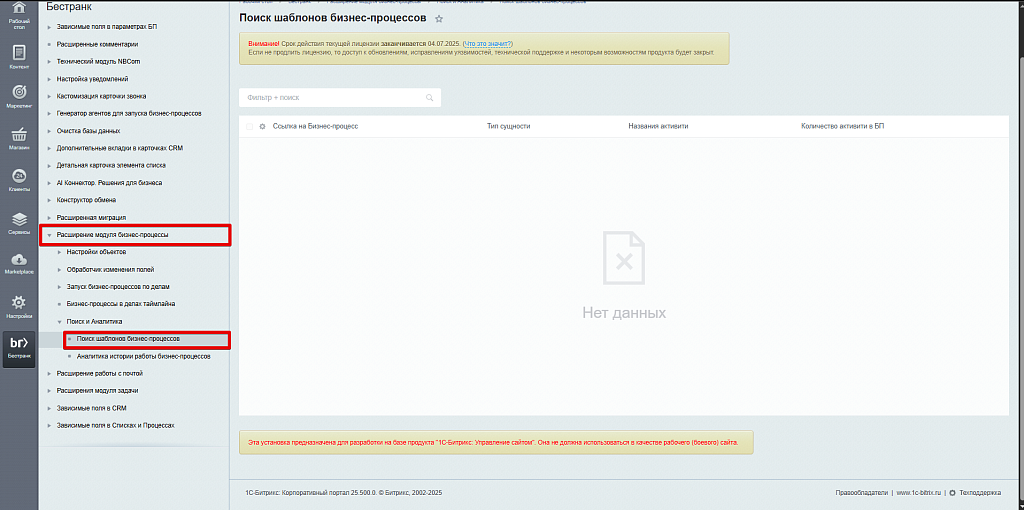
Task: Expand the Настройки объектов subtree
Action: 60,252
